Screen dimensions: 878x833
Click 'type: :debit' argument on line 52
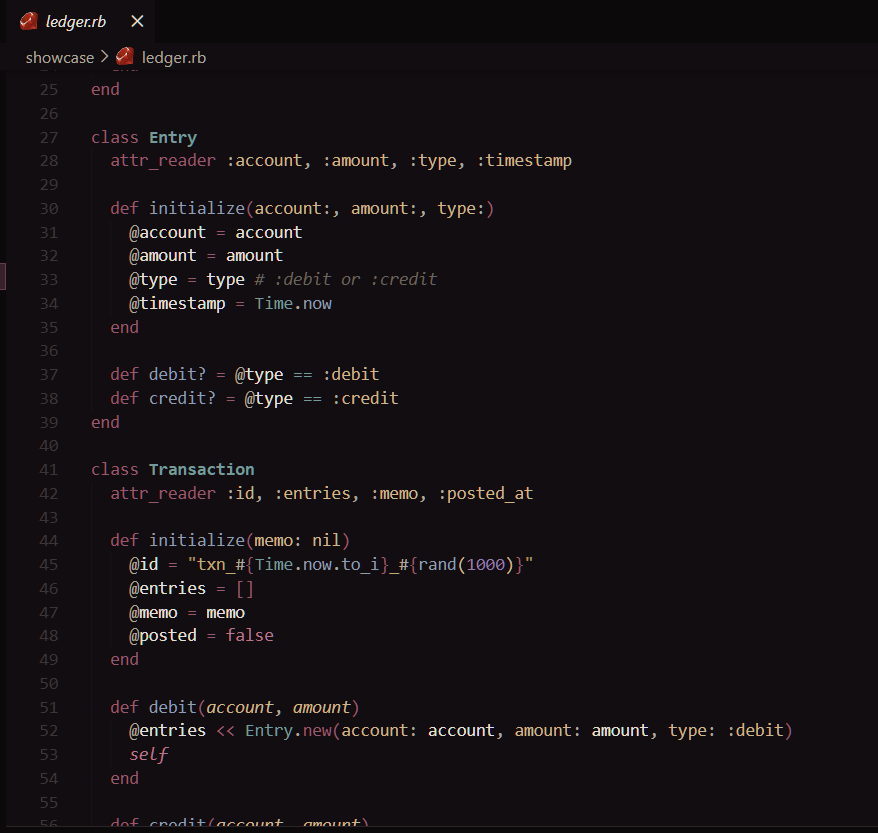click(x=726, y=731)
